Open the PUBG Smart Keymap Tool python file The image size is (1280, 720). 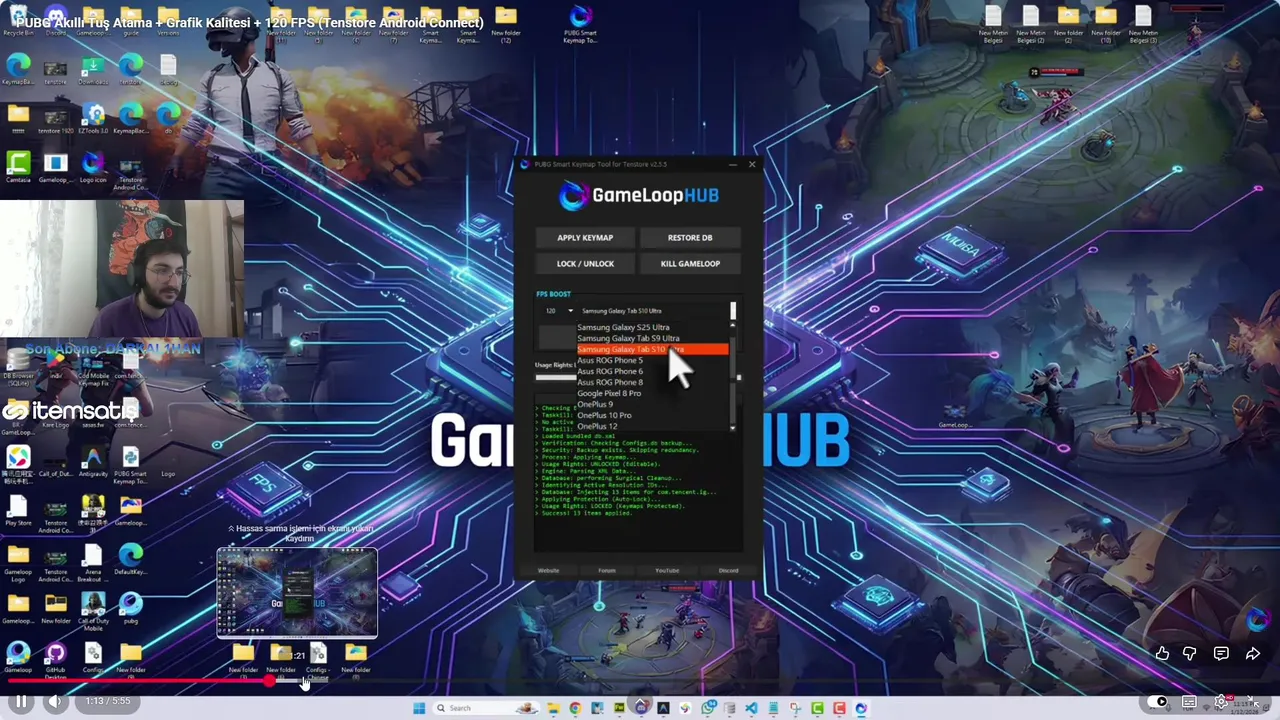pyautogui.click(x=130, y=464)
